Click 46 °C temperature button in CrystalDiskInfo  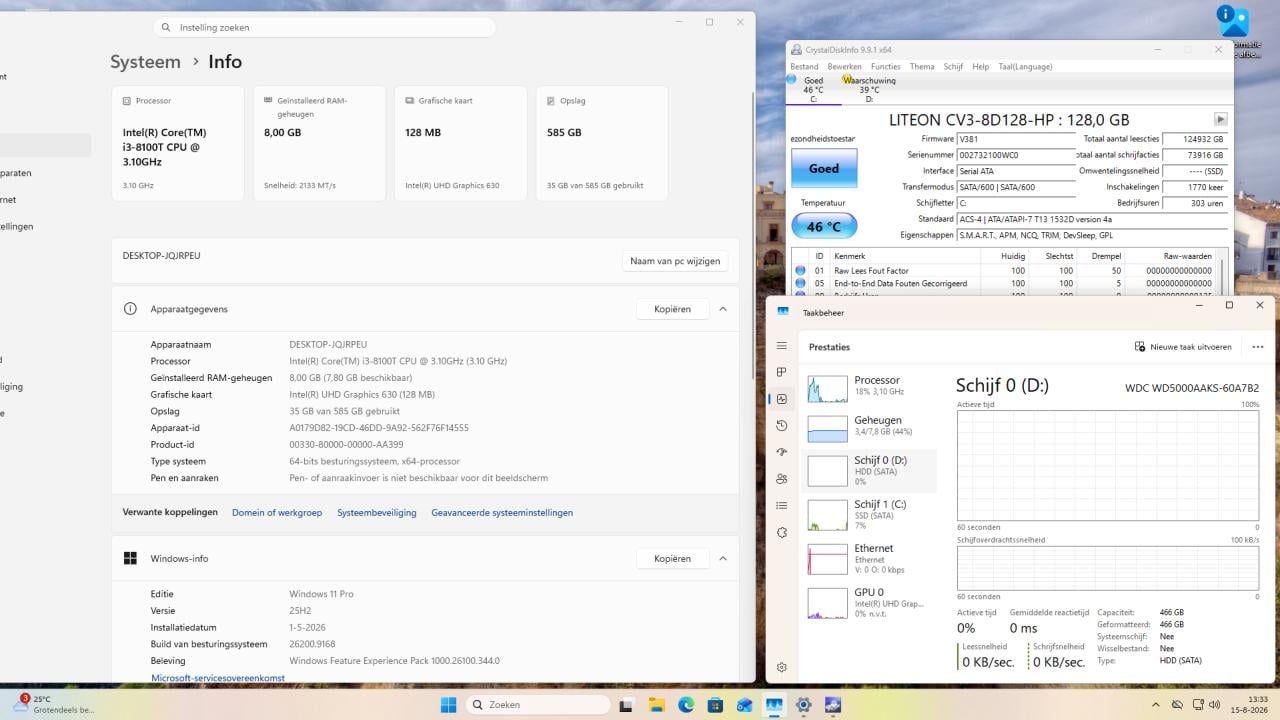click(824, 226)
